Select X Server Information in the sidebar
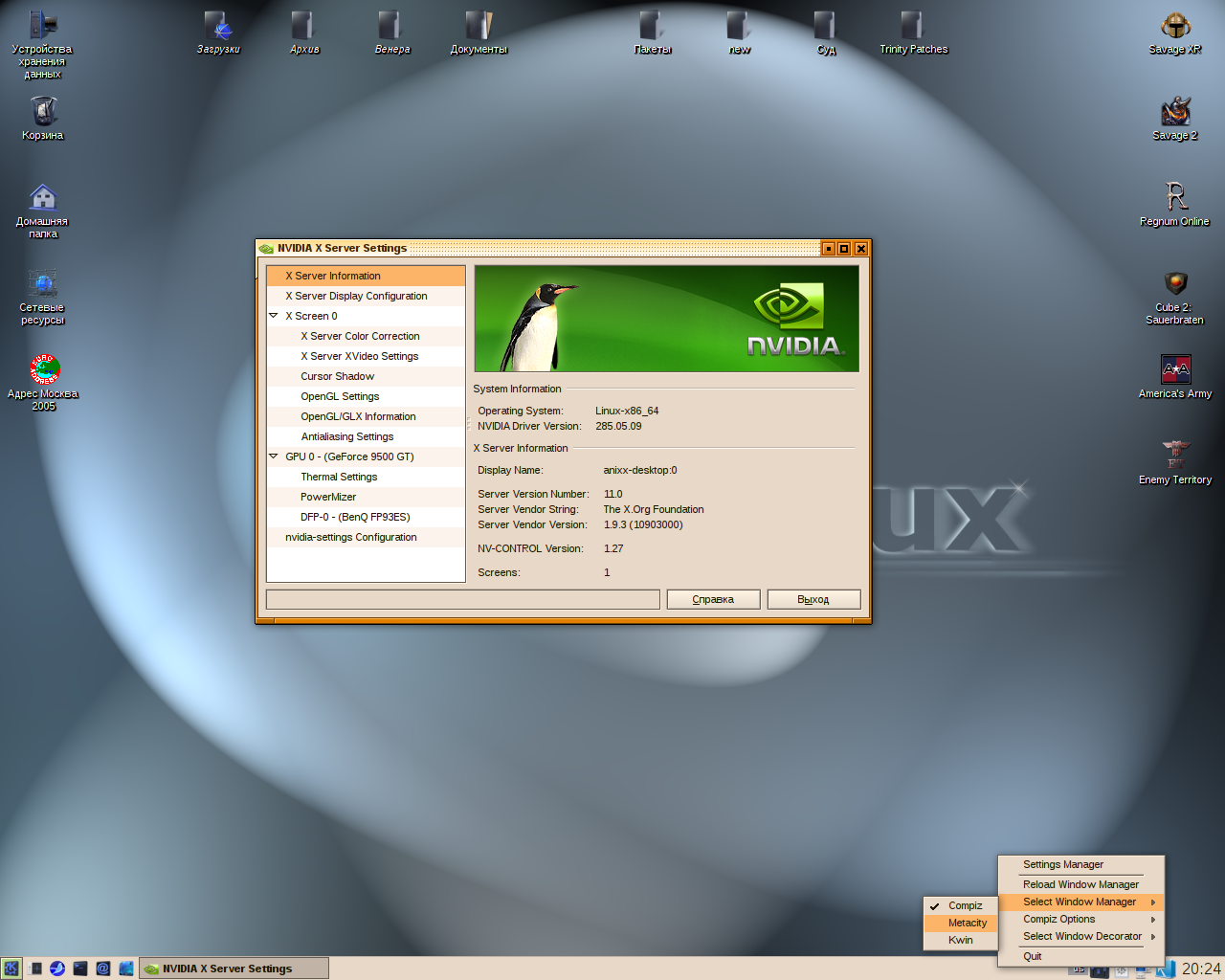The image size is (1225, 980). pos(366,276)
